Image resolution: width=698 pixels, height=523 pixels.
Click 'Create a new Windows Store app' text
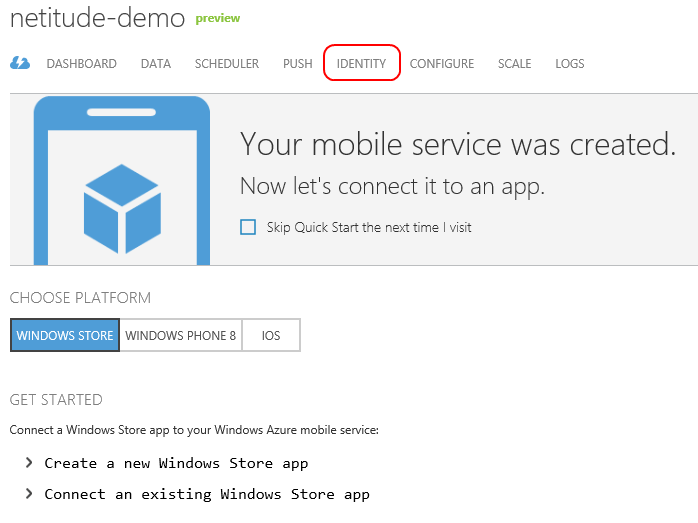point(176,463)
